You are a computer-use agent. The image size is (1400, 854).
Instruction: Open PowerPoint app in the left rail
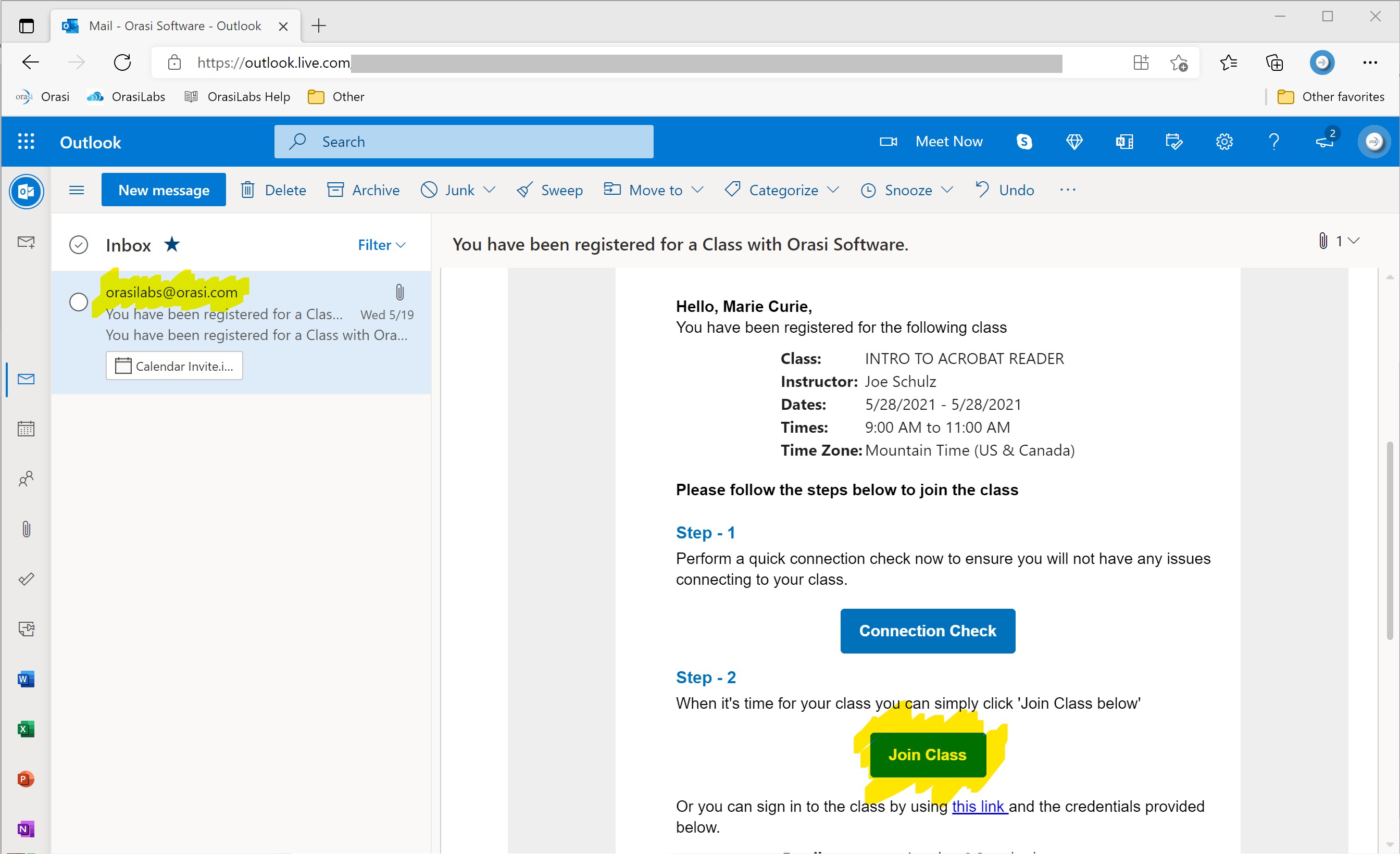[x=26, y=778]
